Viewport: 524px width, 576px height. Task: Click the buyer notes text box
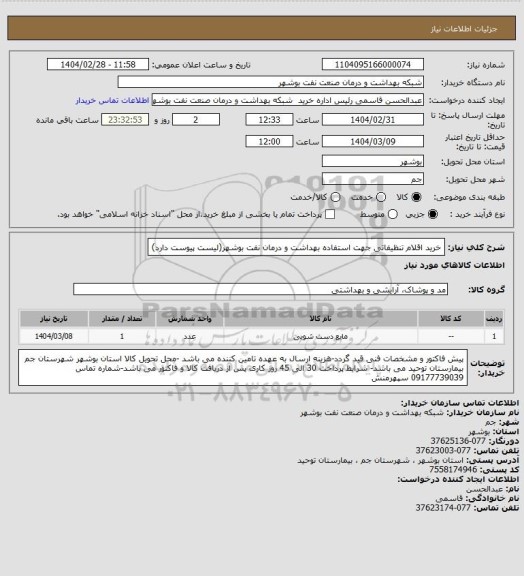(x=243, y=368)
